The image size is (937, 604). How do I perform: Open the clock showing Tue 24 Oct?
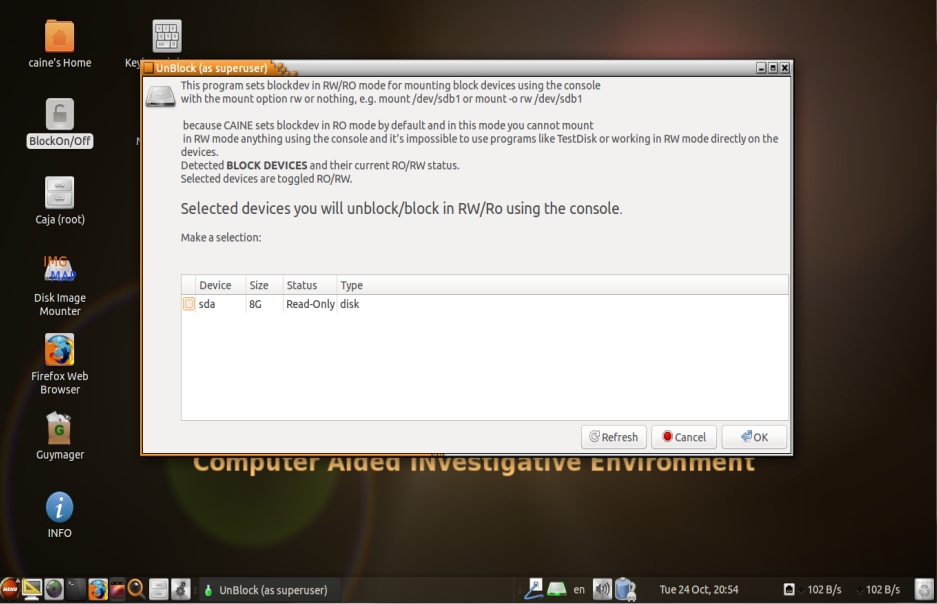coord(699,590)
